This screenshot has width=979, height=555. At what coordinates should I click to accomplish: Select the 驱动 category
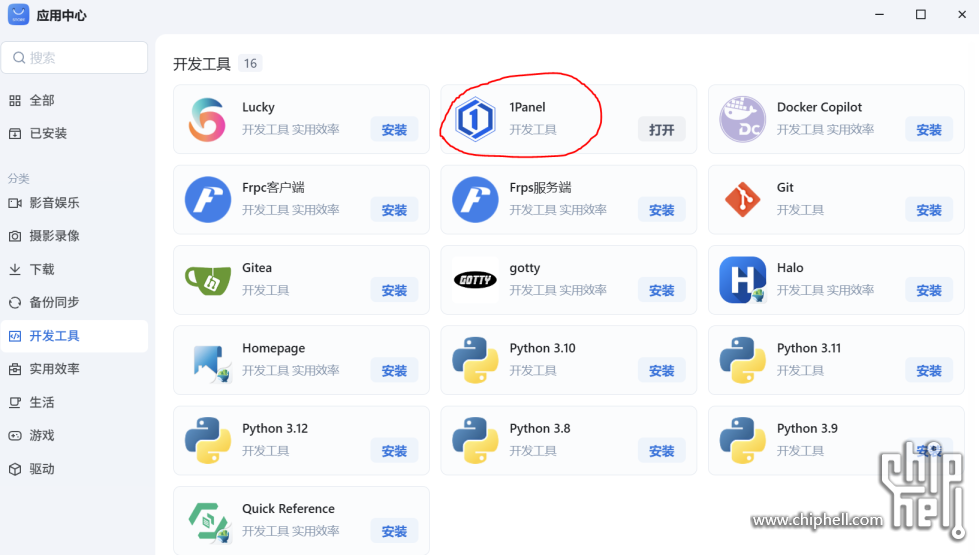coord(74,469)
